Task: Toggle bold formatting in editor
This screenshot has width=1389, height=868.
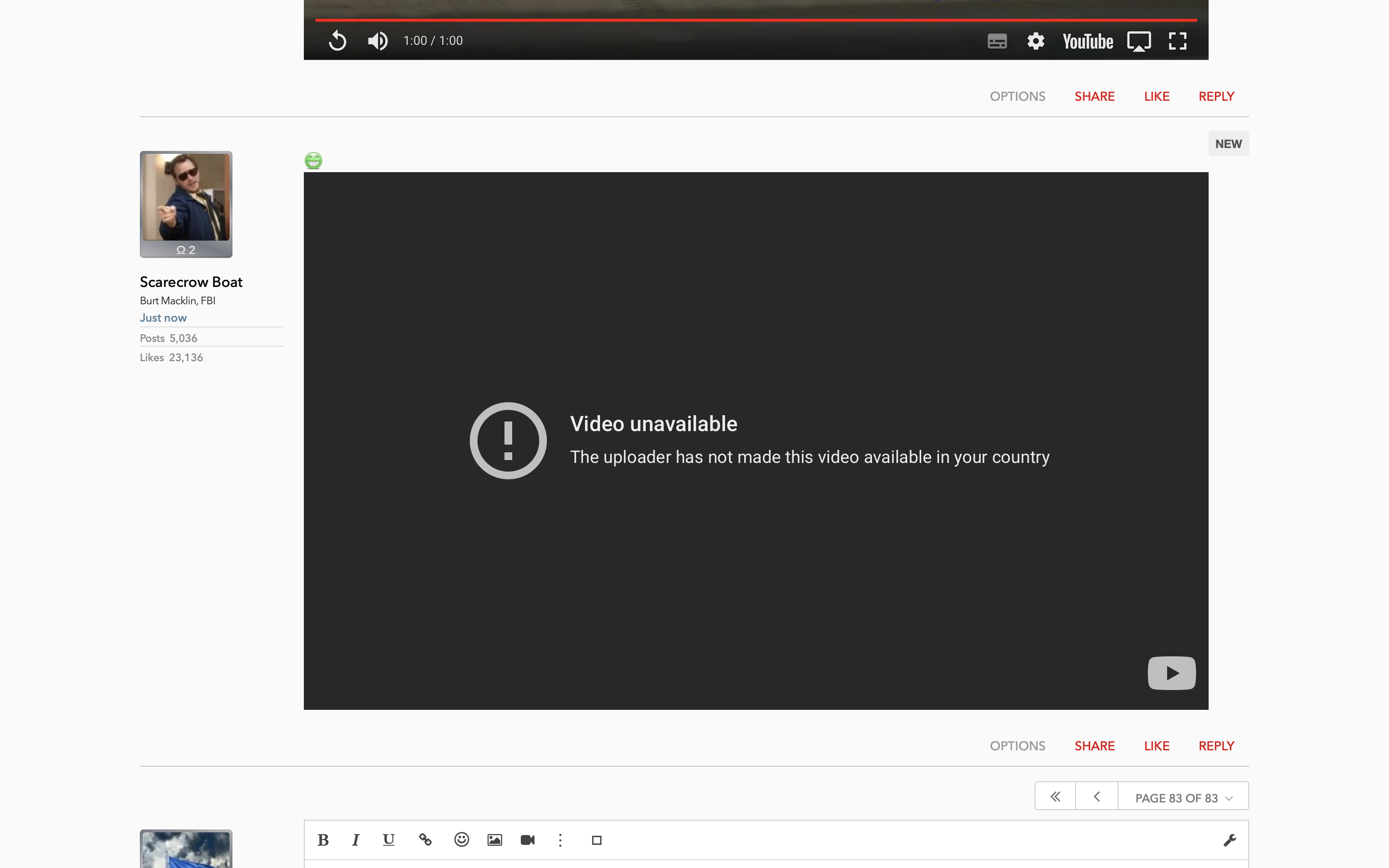Action: pyautogui.click(x=323, y=840)
